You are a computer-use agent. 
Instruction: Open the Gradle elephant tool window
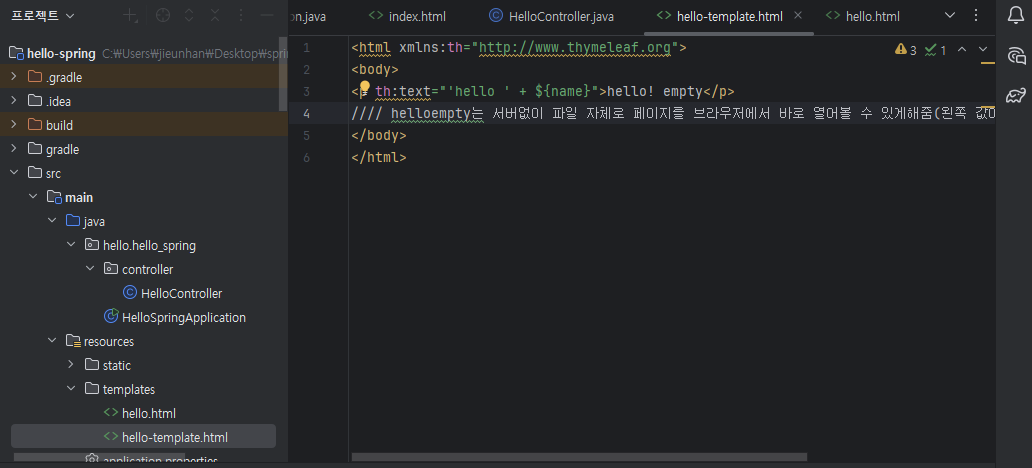[1016, 96]
